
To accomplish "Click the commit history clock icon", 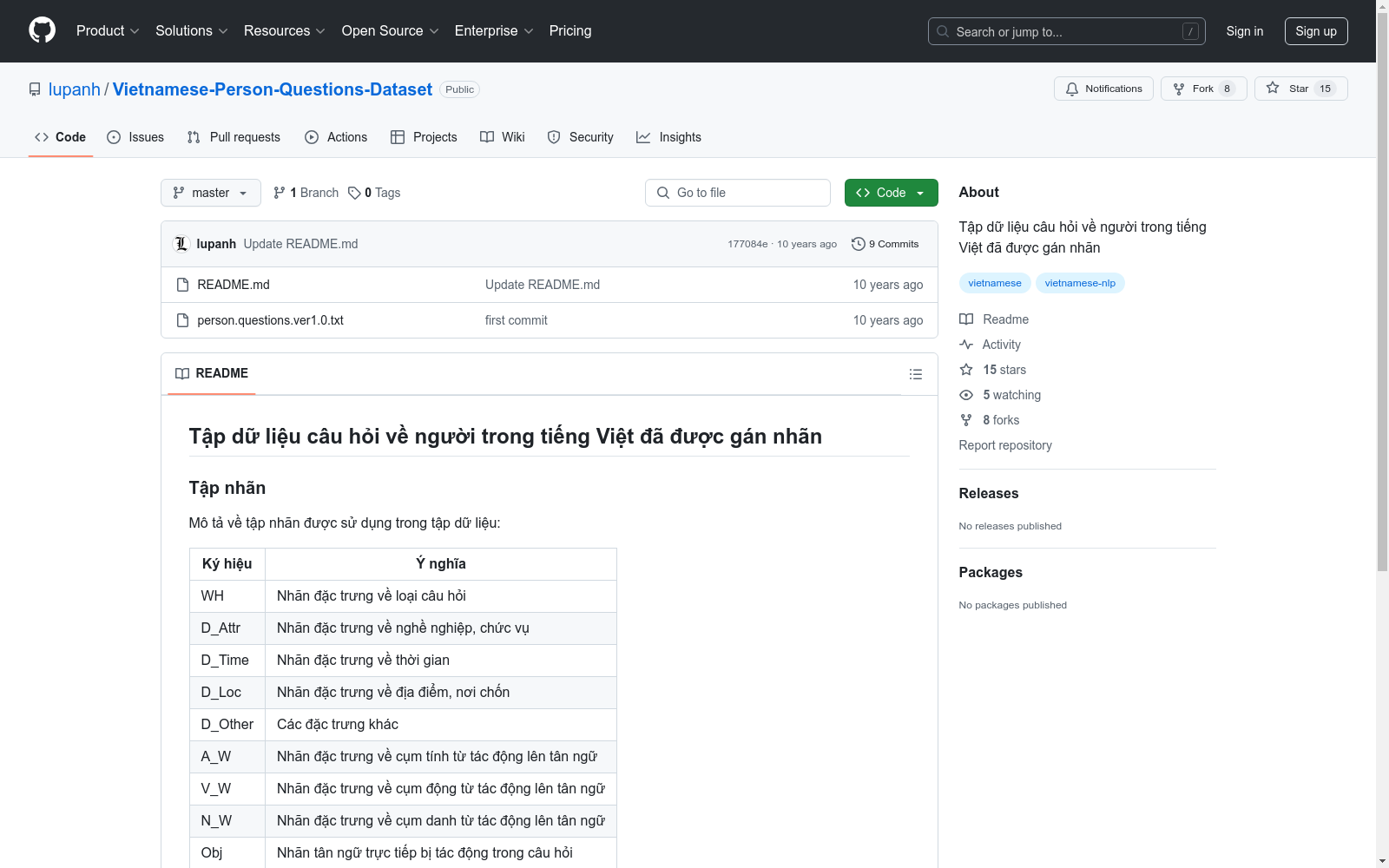I will (859, 244).
